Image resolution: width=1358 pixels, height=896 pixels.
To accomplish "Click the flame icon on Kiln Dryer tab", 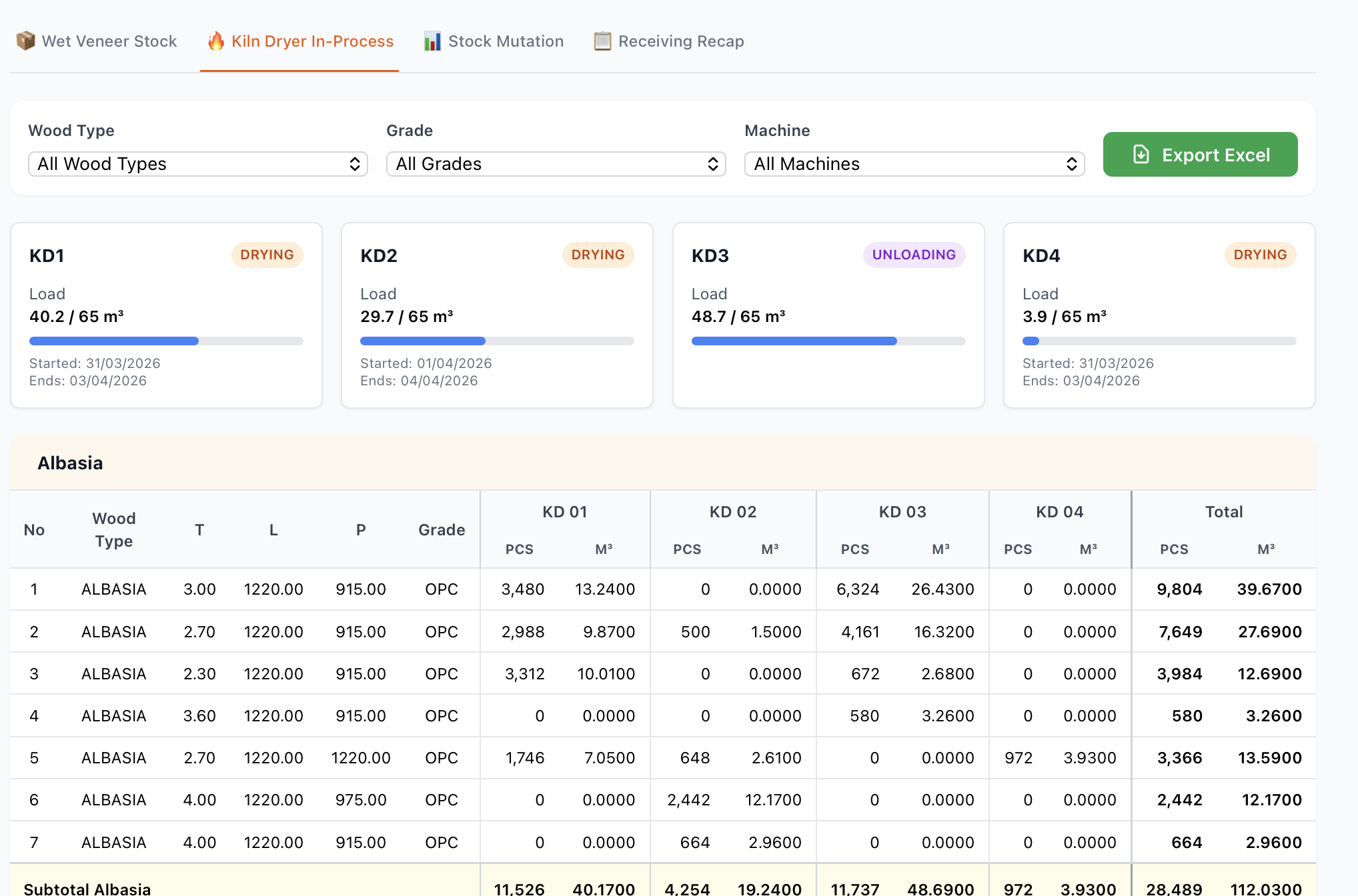I will click(216, 41).
